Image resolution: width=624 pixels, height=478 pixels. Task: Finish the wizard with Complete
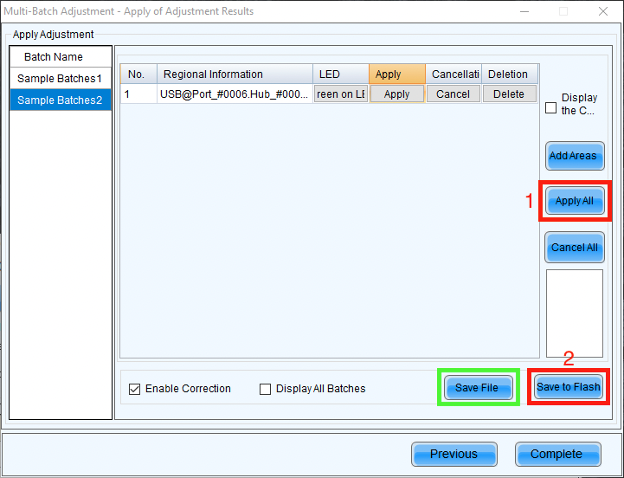(556, 454)
